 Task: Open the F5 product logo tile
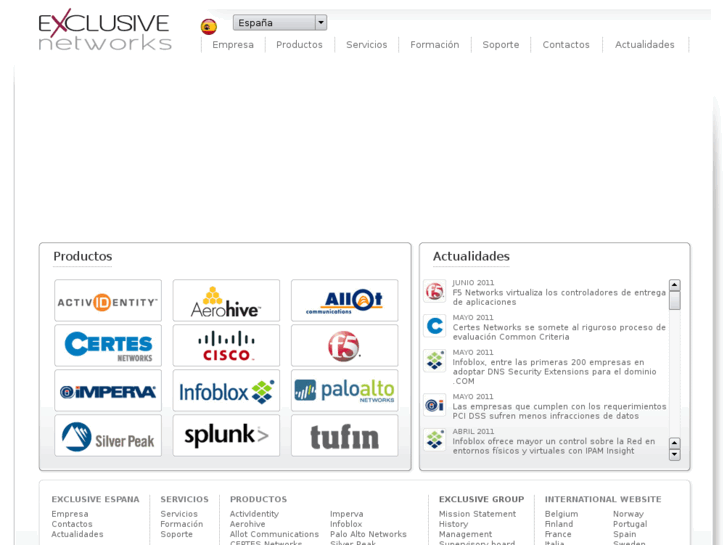click(344, 346)
